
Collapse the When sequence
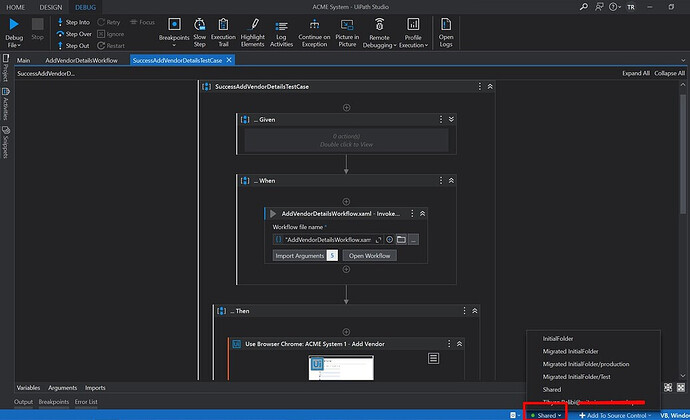coord(451,181)
